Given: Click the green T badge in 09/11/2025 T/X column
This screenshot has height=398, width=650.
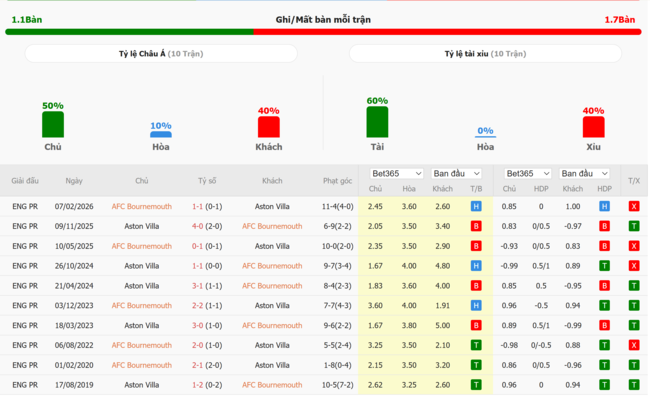Looking at the screenshot, I should 633,226.
